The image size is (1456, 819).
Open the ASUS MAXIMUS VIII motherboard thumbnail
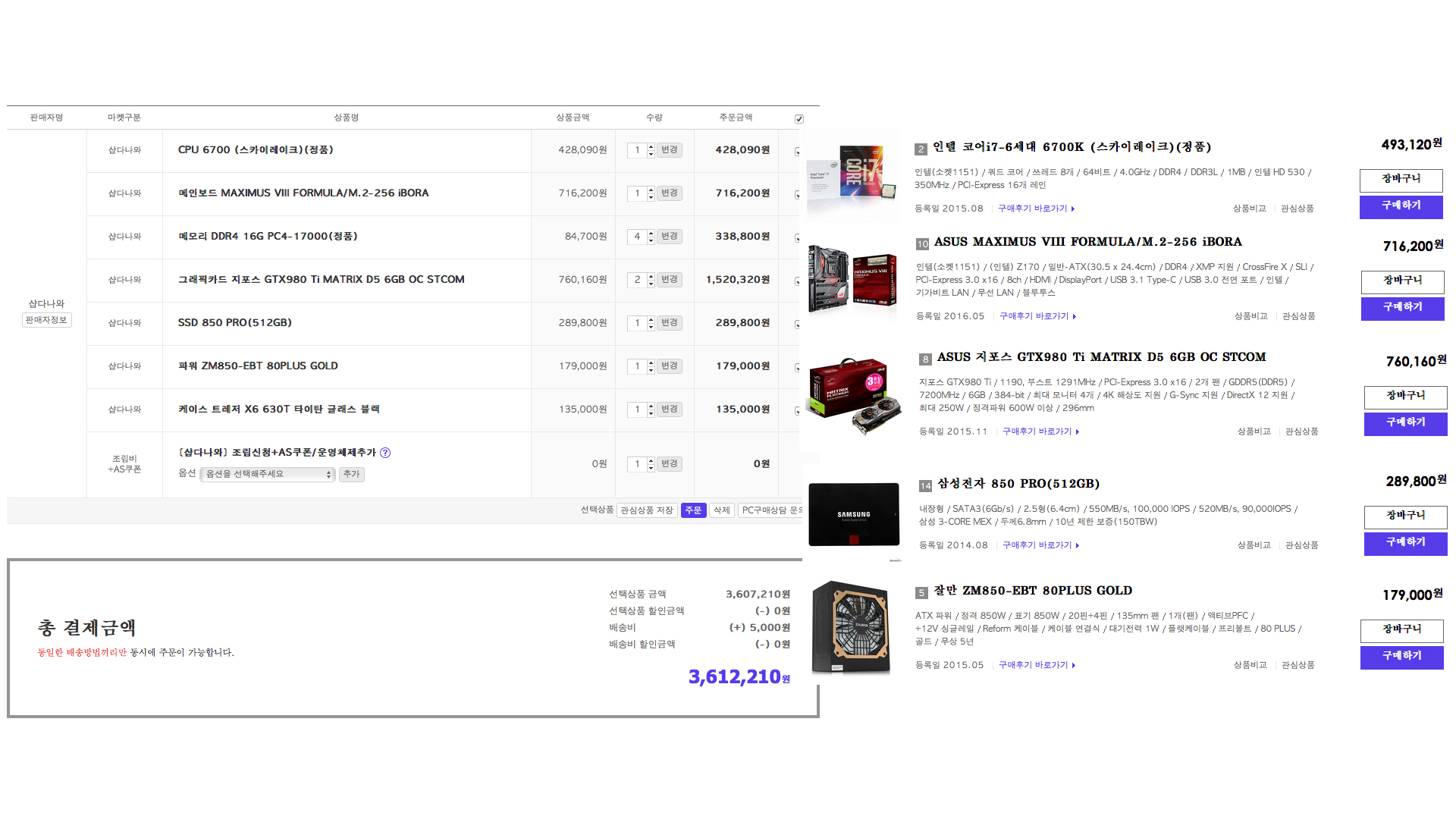coord(853,279)
